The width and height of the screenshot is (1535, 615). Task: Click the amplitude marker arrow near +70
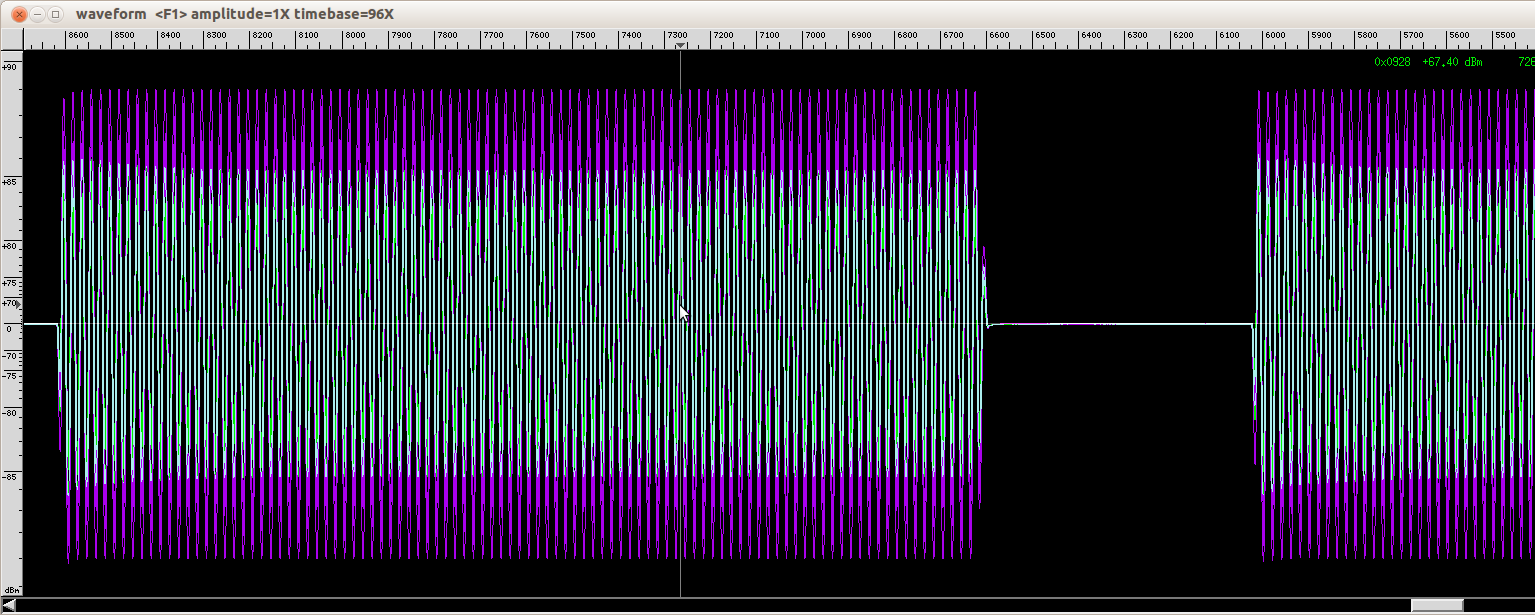coord(17,303)
